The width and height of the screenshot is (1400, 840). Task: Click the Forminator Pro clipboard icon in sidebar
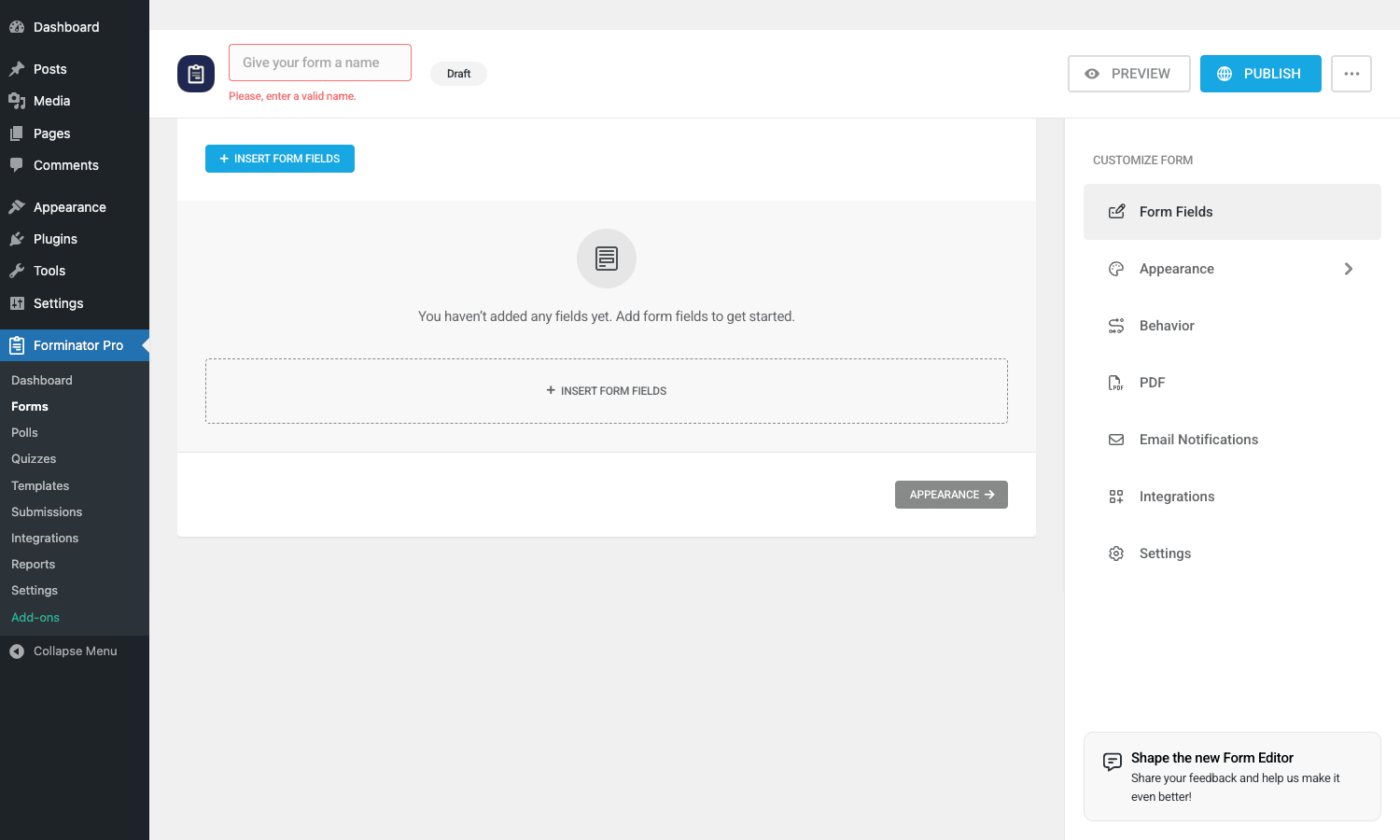click(x=17, y=345)
